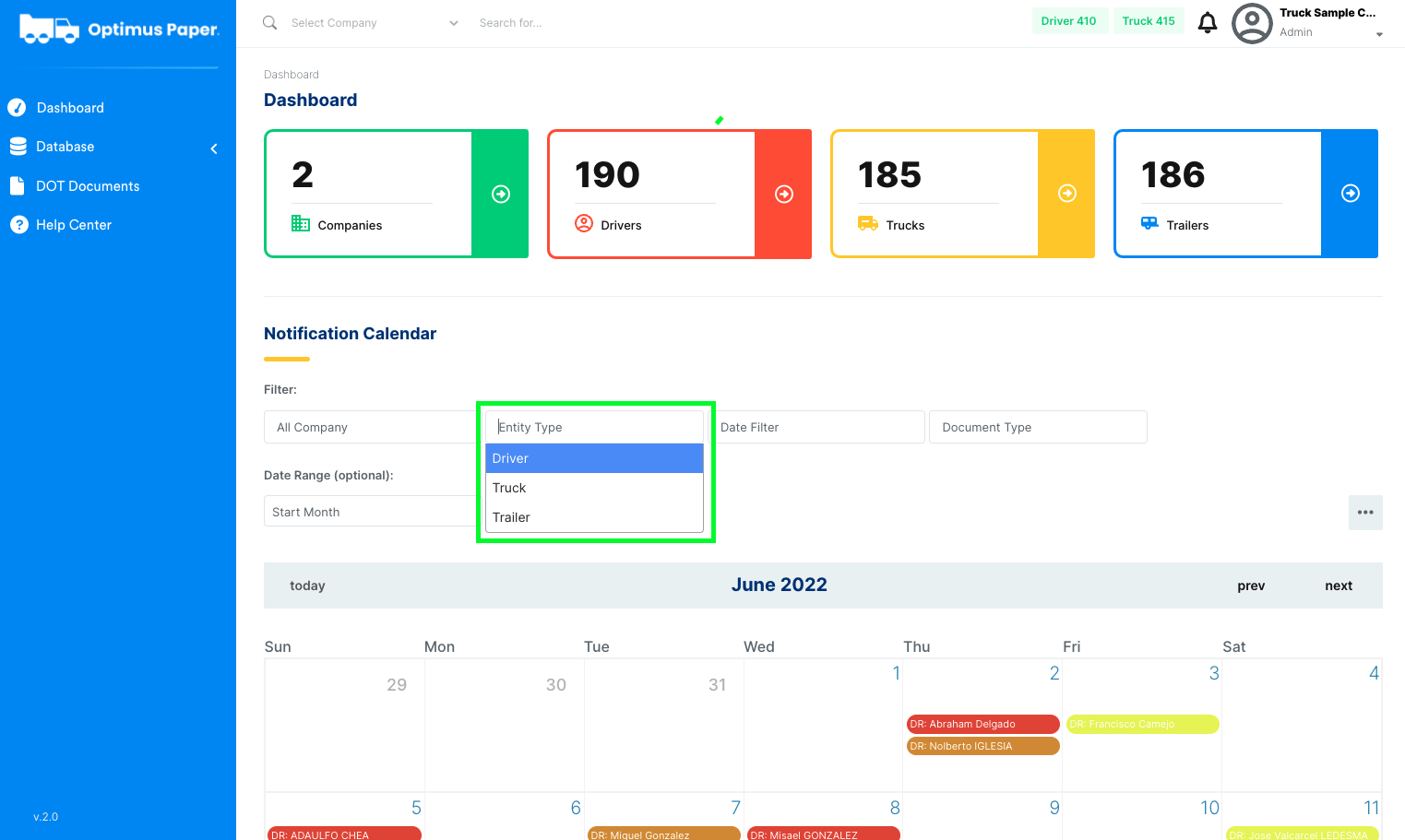Click the arrow icon on Companies card
1405x840 pixels.
point(501,194)
